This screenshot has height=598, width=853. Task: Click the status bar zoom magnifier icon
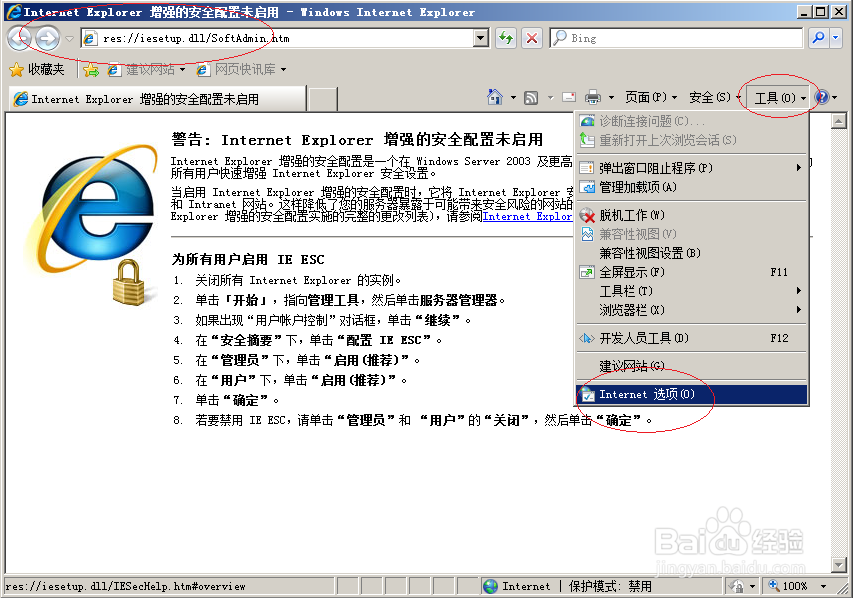[774, 586]
